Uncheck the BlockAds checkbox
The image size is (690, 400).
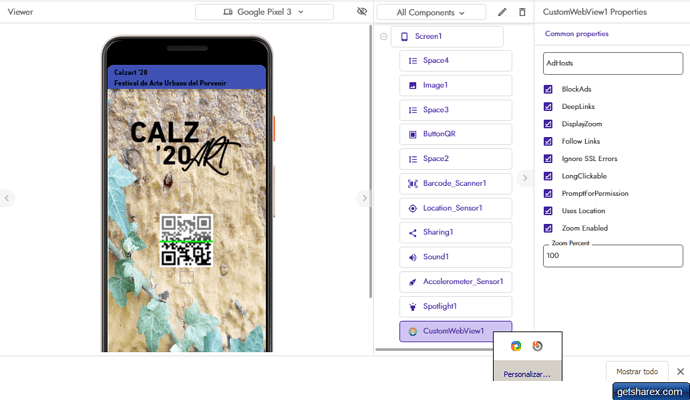coord(548,89)
